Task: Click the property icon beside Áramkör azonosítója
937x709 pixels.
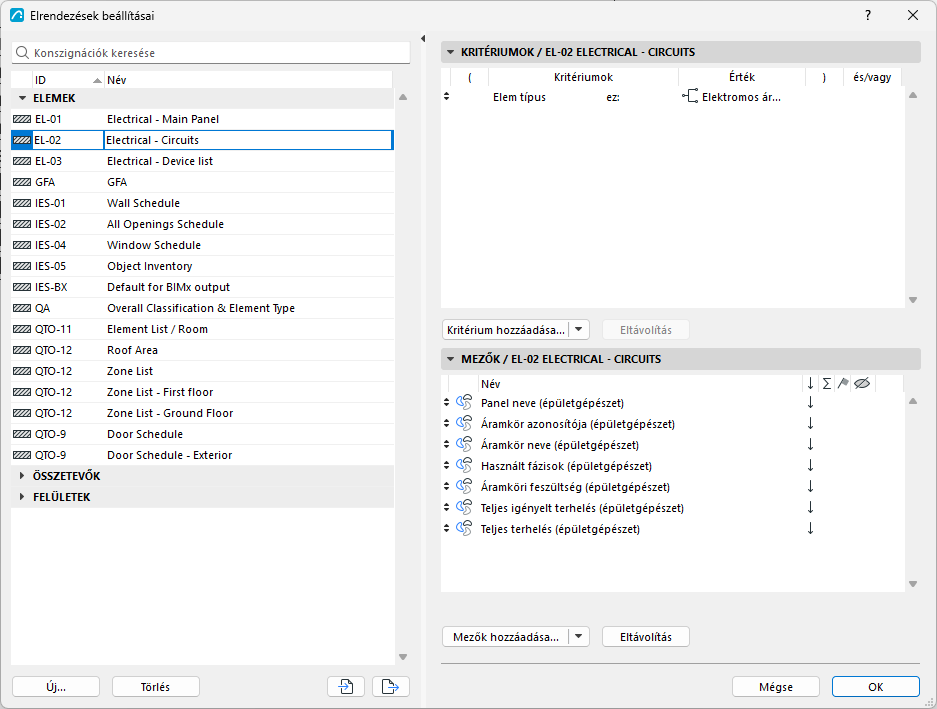Action: 464,423
